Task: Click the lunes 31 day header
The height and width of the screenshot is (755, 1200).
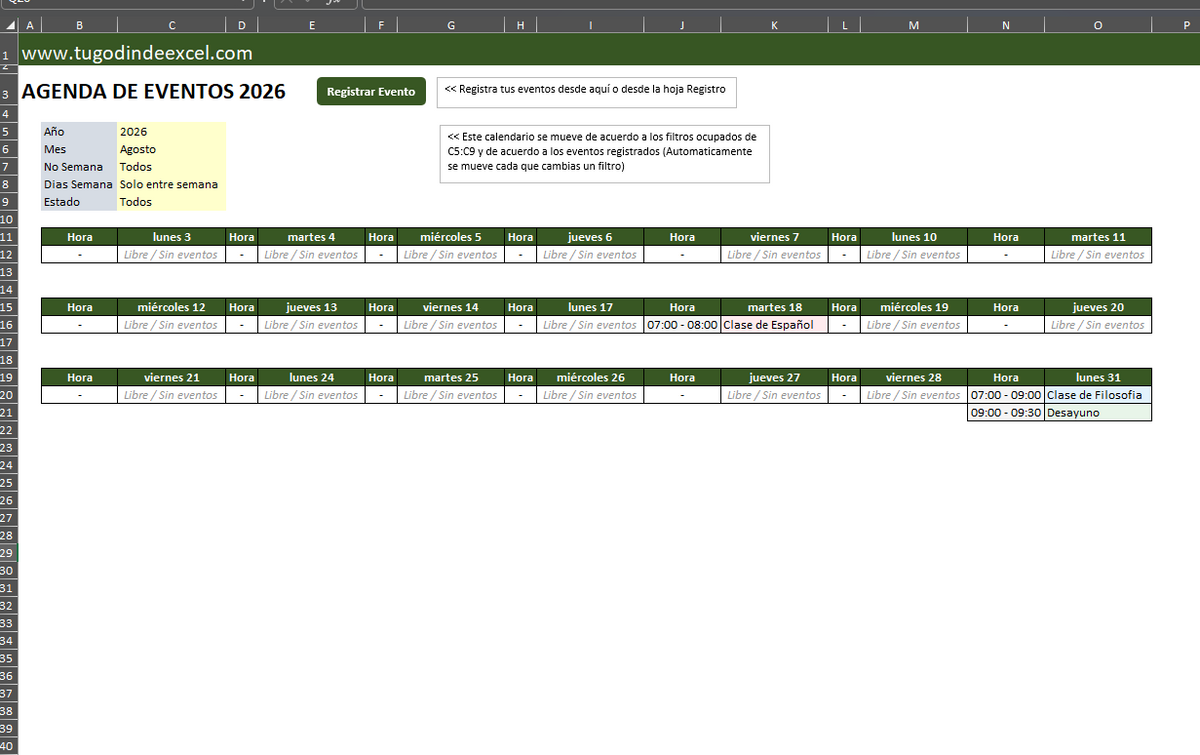Action: (x=1098, y=377)
